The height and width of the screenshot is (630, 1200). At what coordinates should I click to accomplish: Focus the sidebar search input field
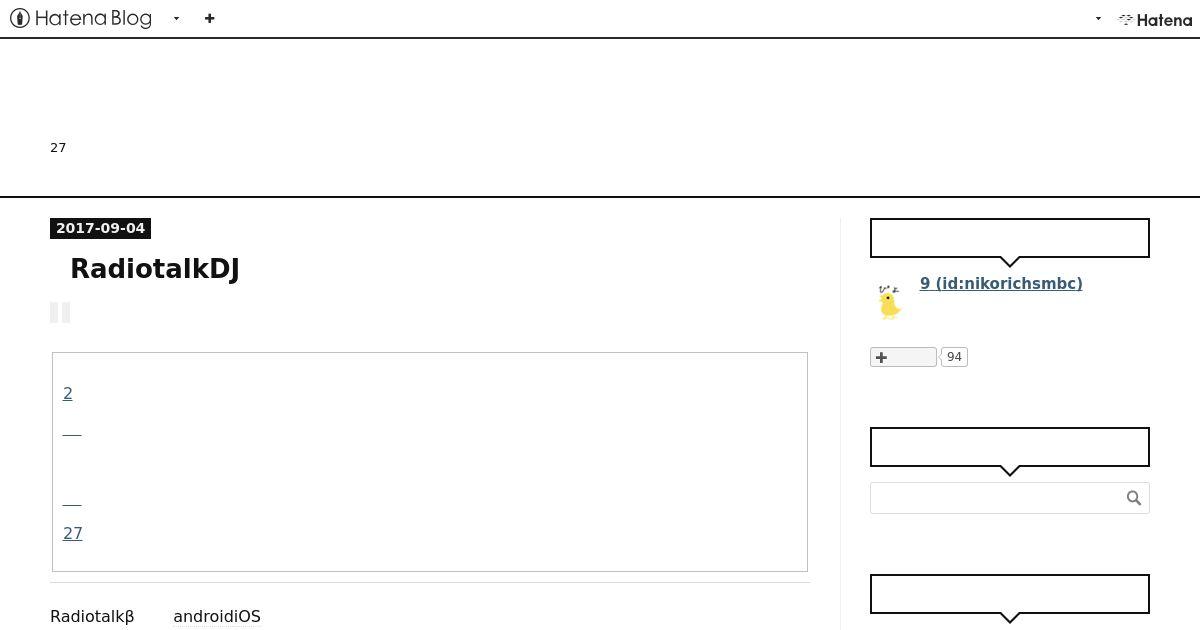point(997,498)
